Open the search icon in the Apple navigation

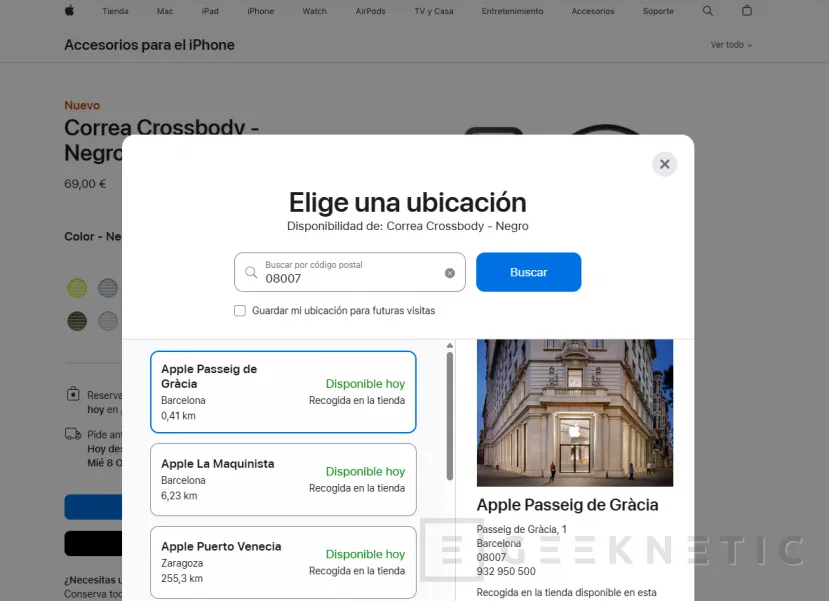coord(706,11)
